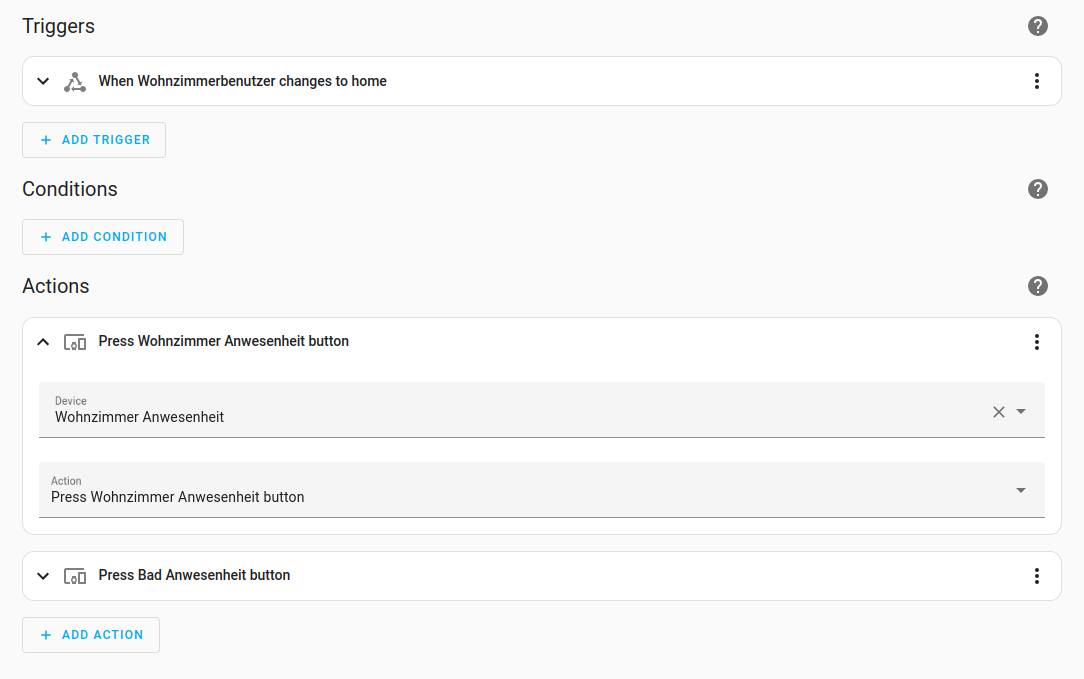The image size is (1084, 679).
Task: Click device icon of Wohnzimmer Anwesenheit action
Action: 75,342
